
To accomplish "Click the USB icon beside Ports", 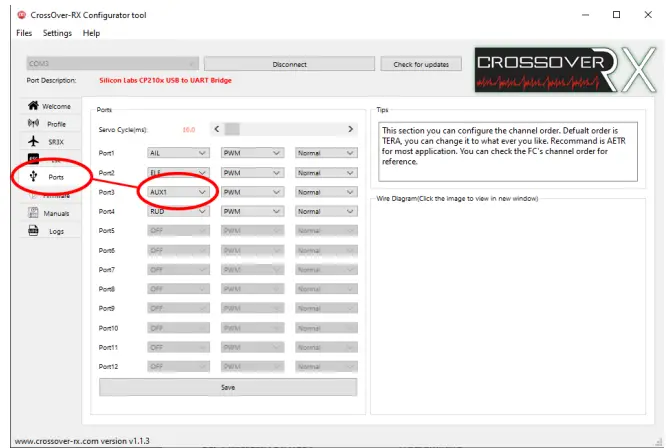I will point(33,176).
